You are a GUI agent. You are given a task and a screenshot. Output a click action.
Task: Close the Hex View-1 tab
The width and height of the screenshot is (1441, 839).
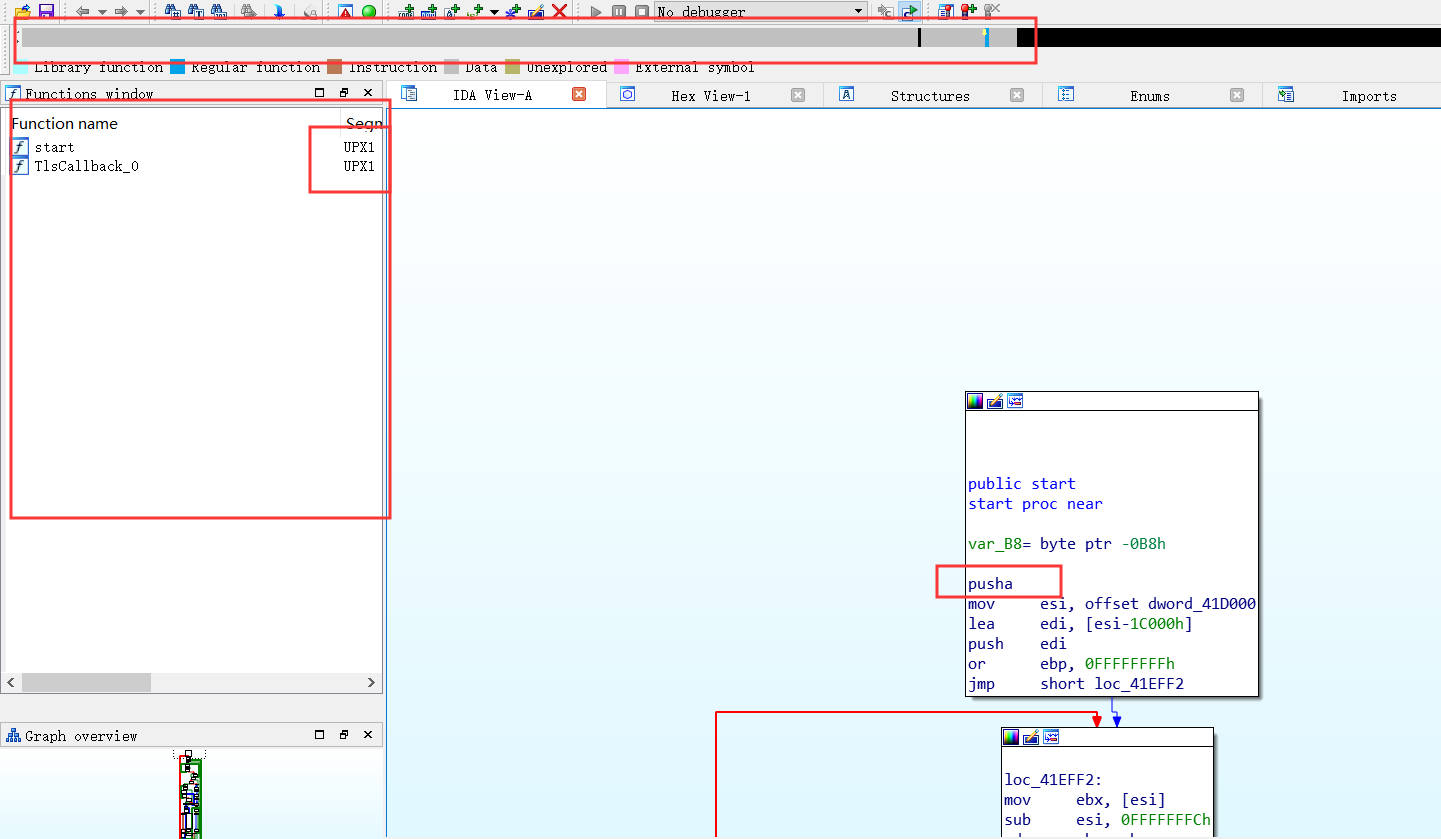click(797, 95)
